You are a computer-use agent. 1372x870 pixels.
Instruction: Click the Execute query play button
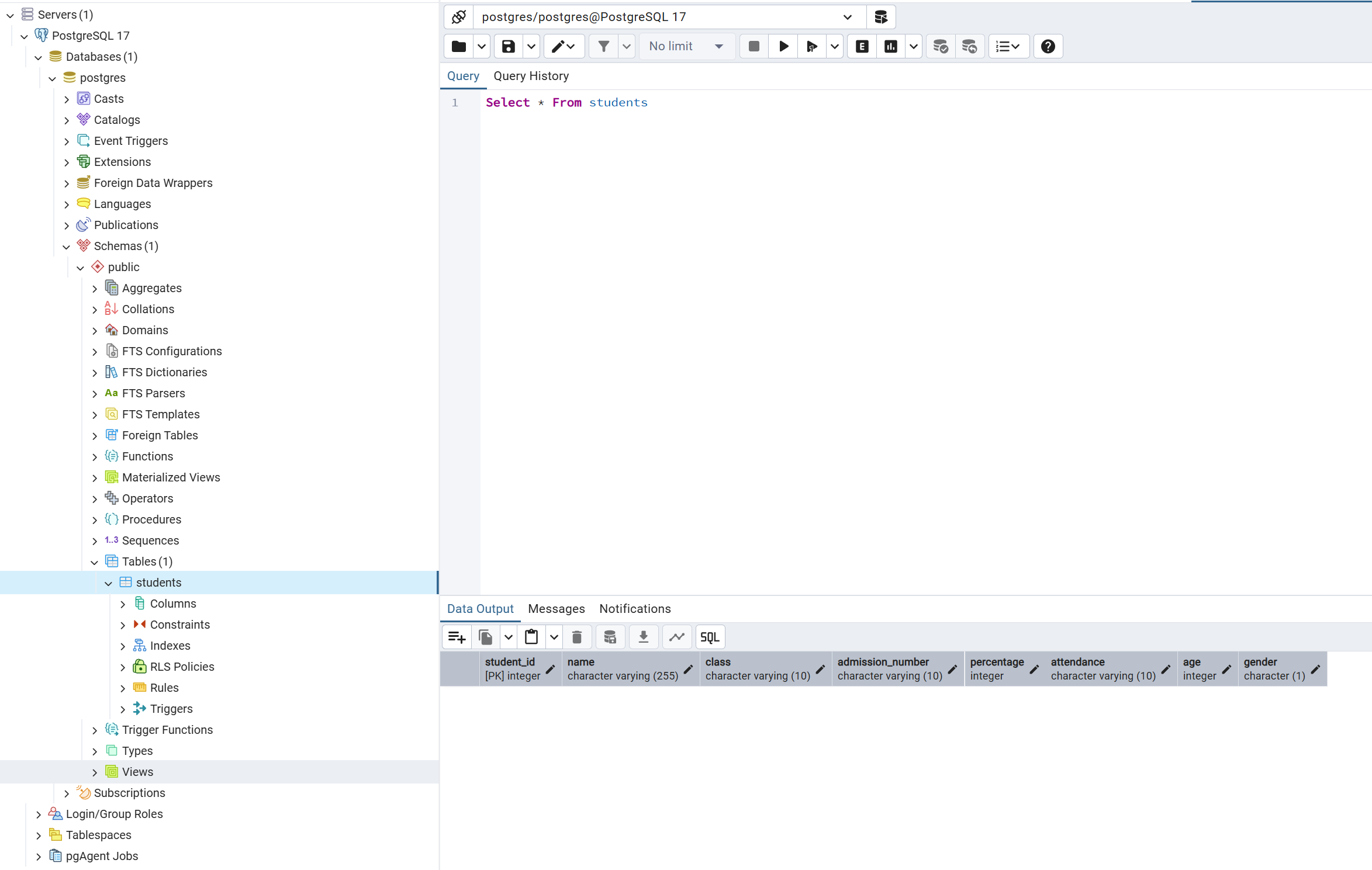point(783,46)
